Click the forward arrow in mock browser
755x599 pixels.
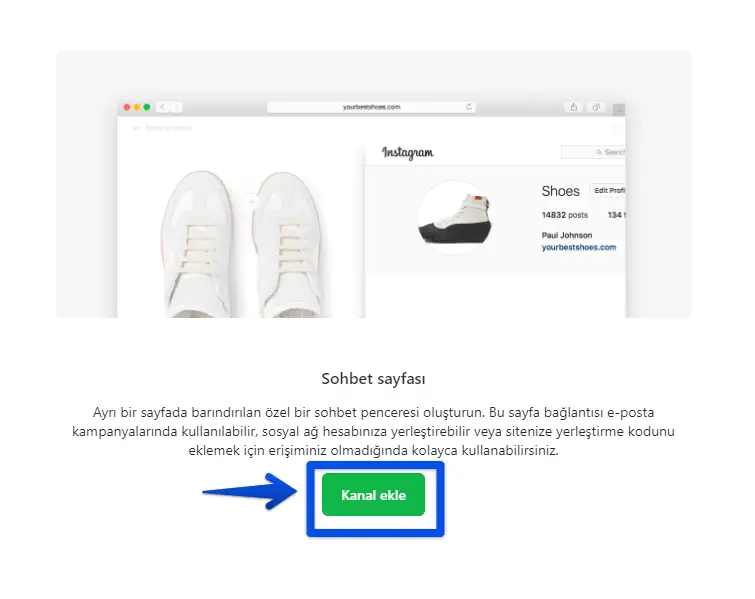click(x=176, y=107)
